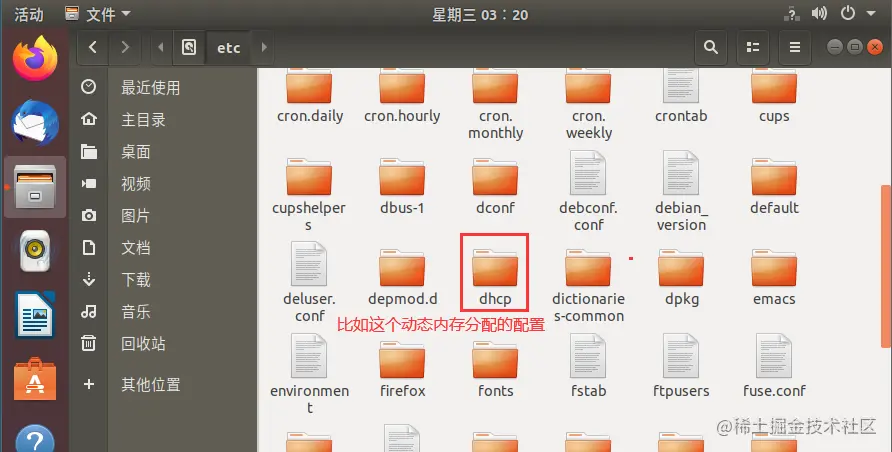Click the etc path bar button

pyautogui.click(x=229, y=48)
